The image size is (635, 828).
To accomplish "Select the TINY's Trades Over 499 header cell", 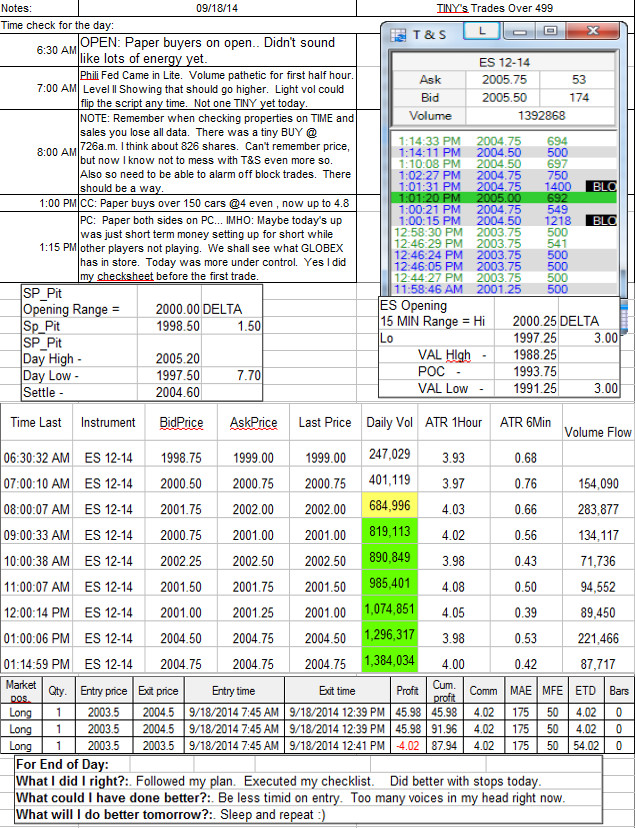I will (x=495, y=8).
